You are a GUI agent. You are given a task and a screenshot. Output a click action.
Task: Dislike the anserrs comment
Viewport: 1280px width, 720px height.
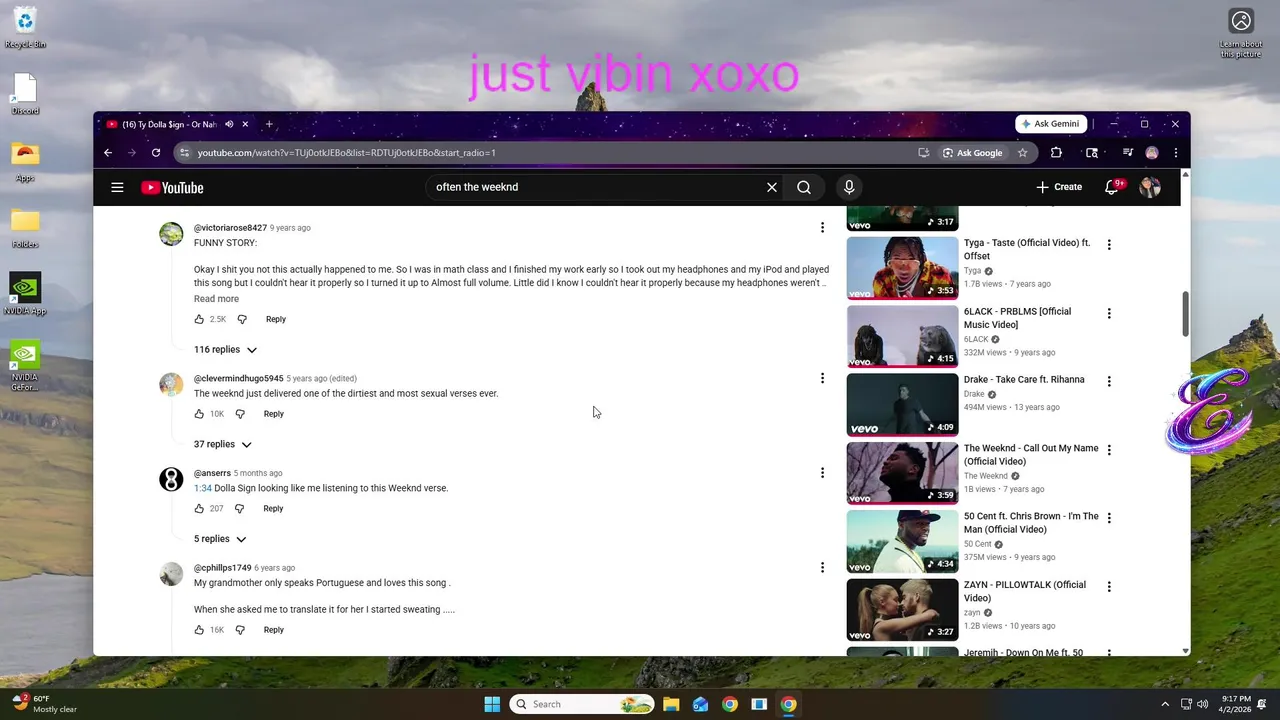(x=239, y=509)
